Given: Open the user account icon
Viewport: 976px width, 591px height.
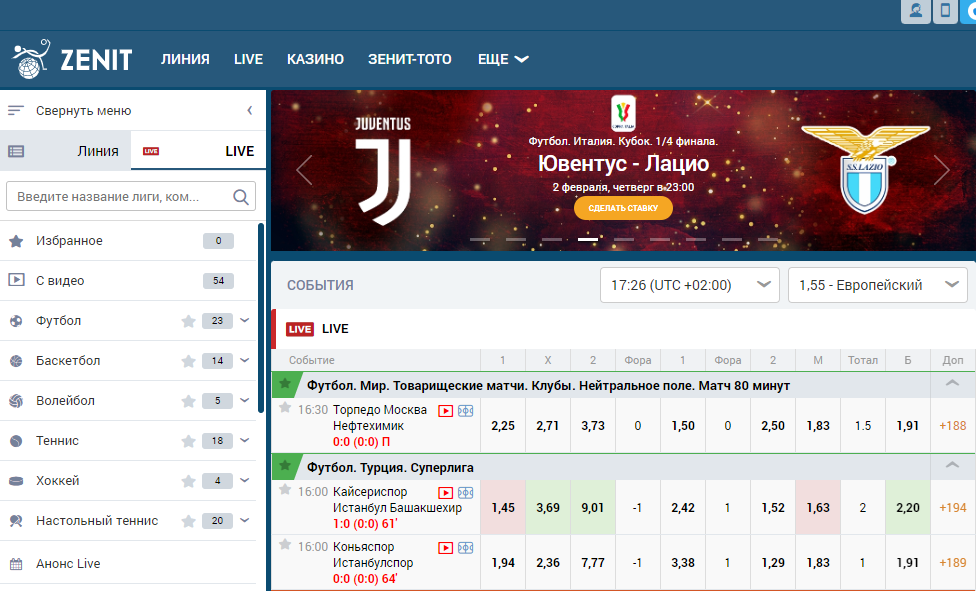Looking at the screenshot, I should point(916,11).
